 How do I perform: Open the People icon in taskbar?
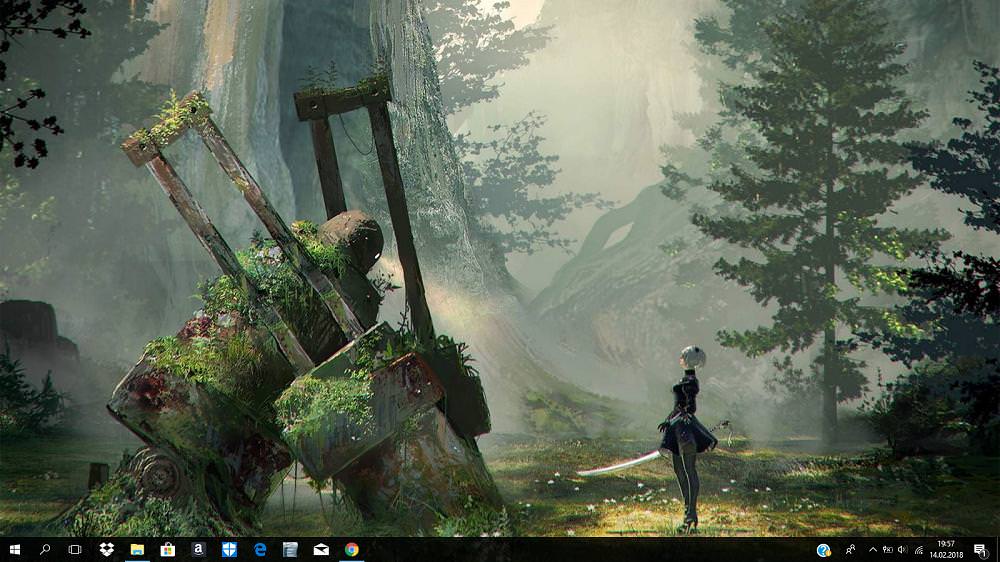pyautogui.click(x=851, y=549)
